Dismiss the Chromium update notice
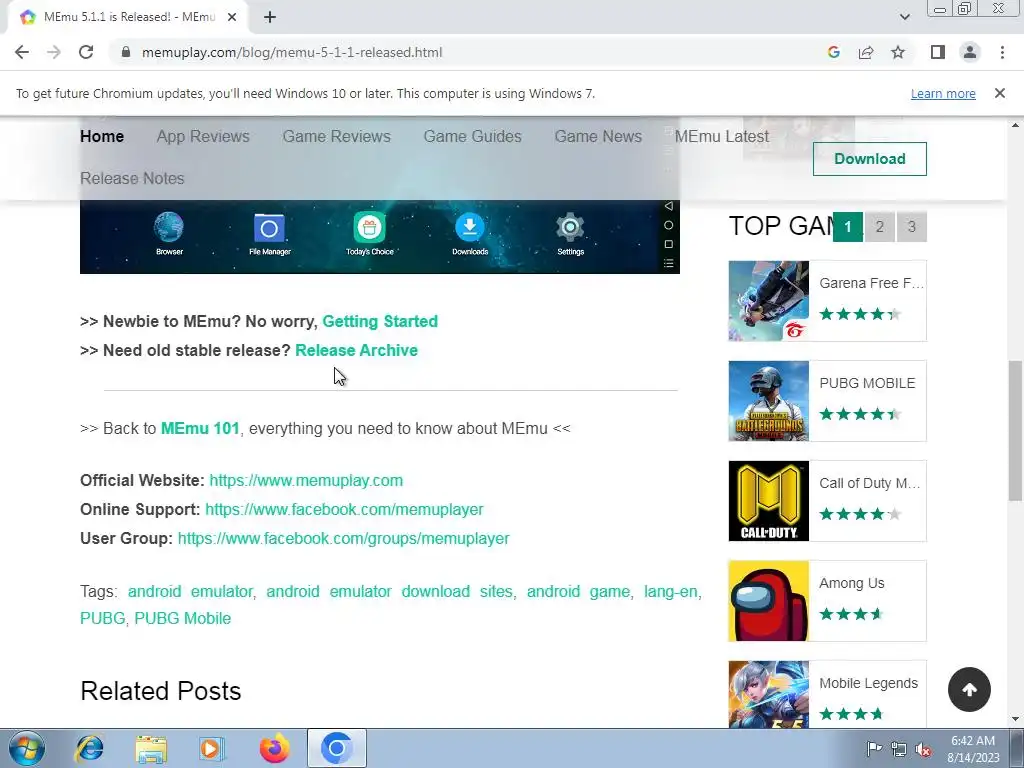The height and width of the screenshot is (768, 1024). 999,93
